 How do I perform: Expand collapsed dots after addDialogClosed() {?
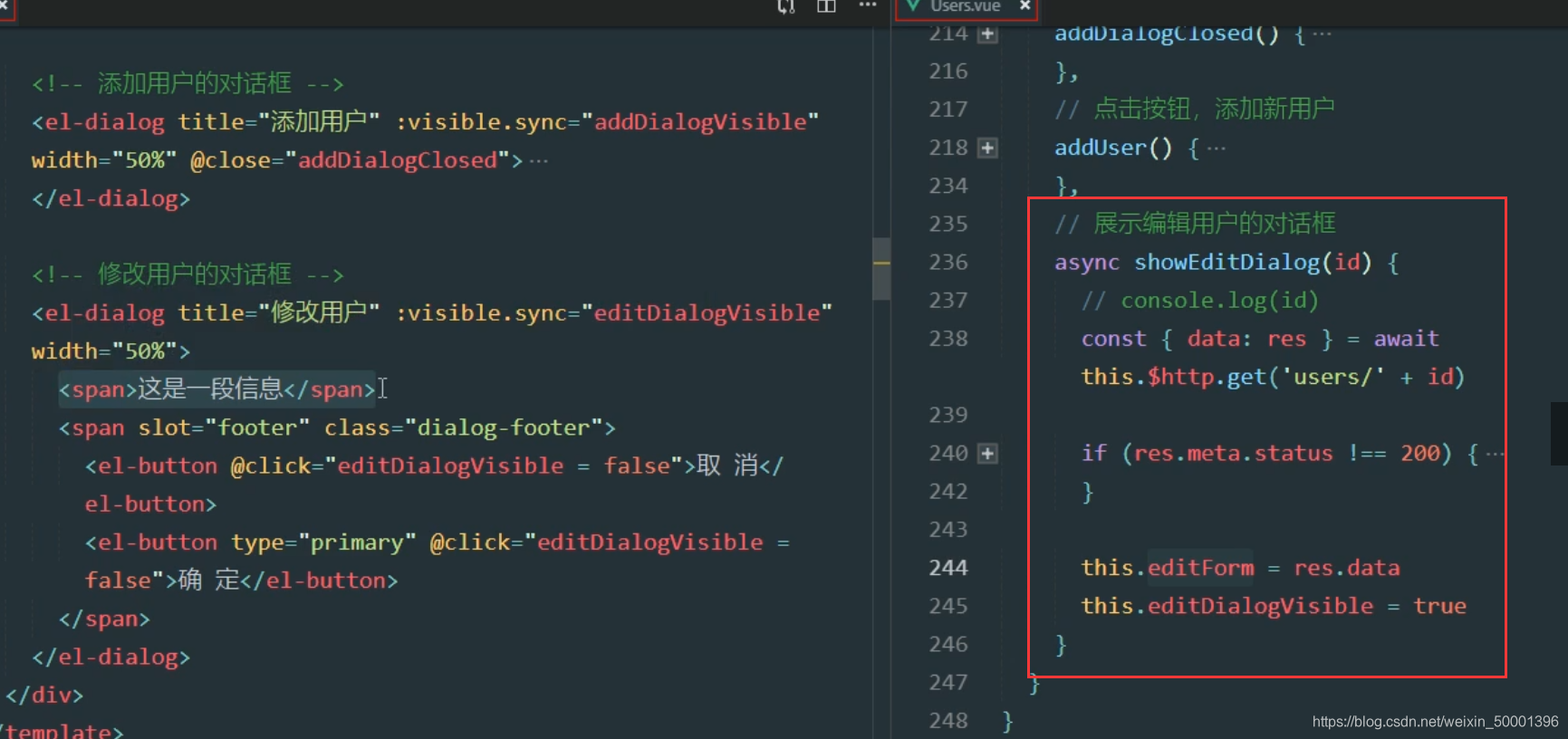[1323, 34]
